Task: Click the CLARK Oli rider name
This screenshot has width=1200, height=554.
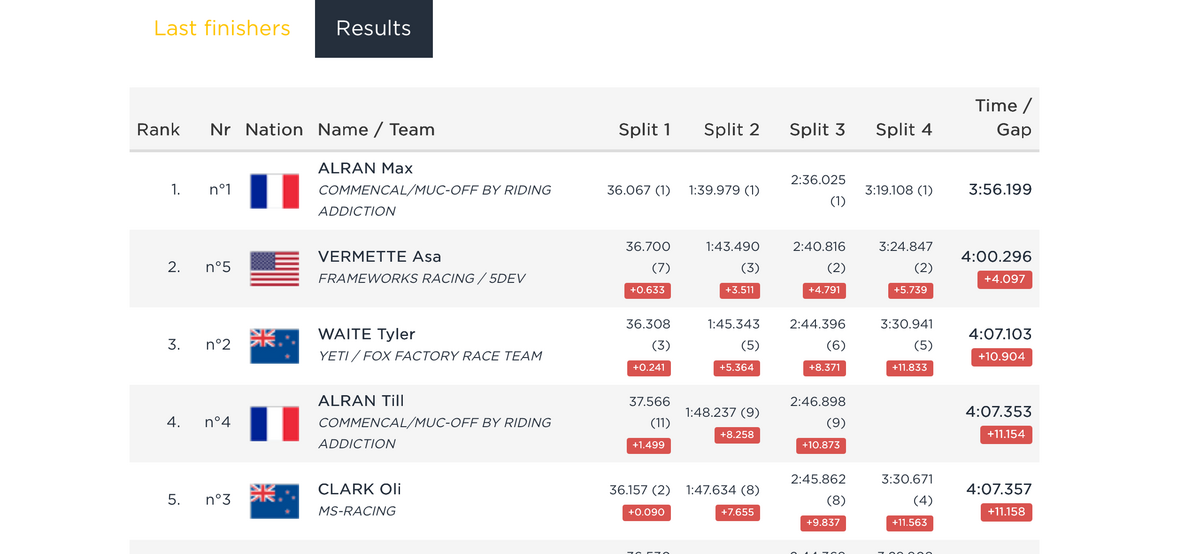Action: tap(359, 489)
